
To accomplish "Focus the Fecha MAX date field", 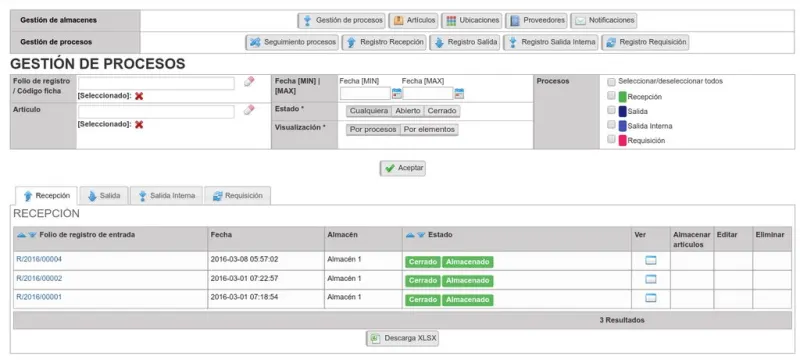I will pos(428,93).
